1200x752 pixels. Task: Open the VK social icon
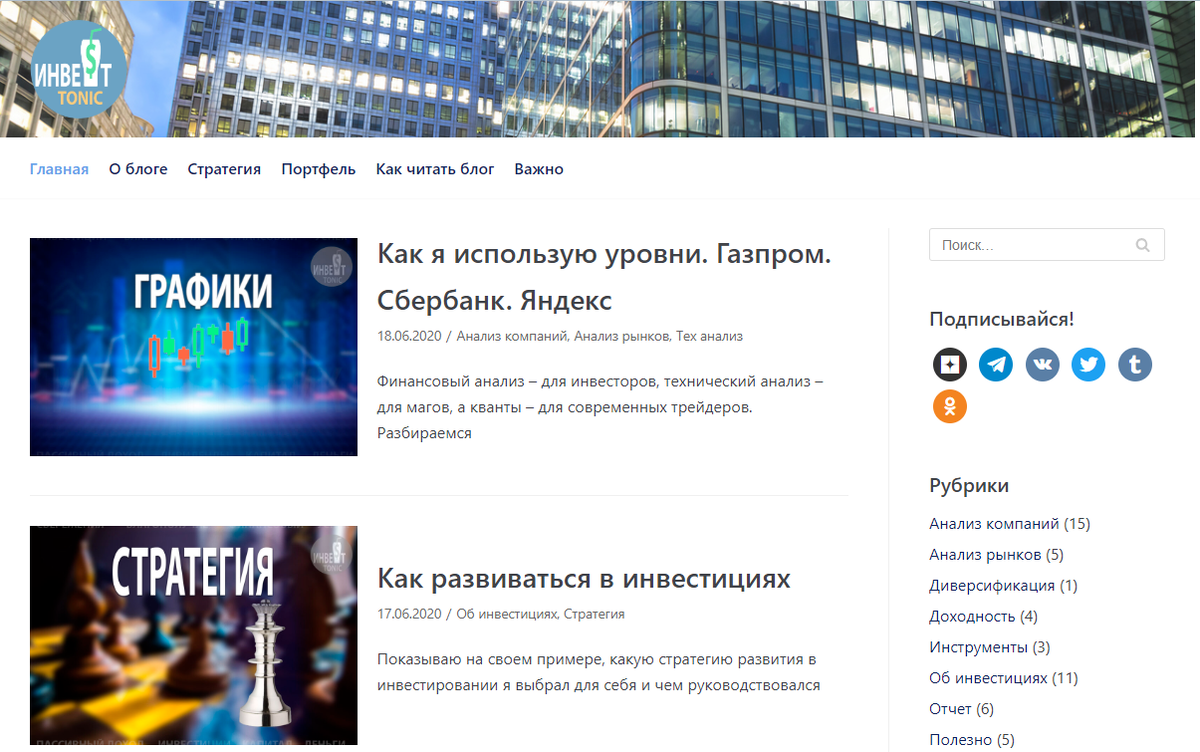point(1042,364)
